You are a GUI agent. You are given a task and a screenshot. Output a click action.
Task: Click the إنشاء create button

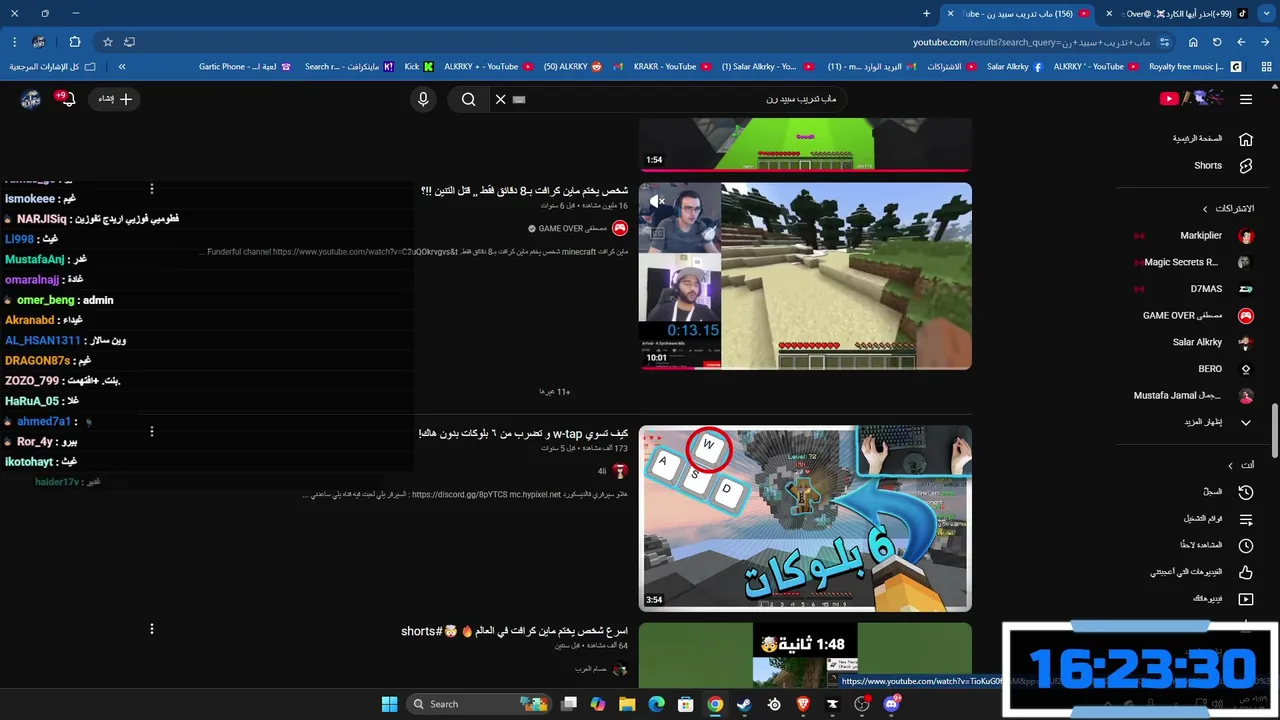coord(115,99)
